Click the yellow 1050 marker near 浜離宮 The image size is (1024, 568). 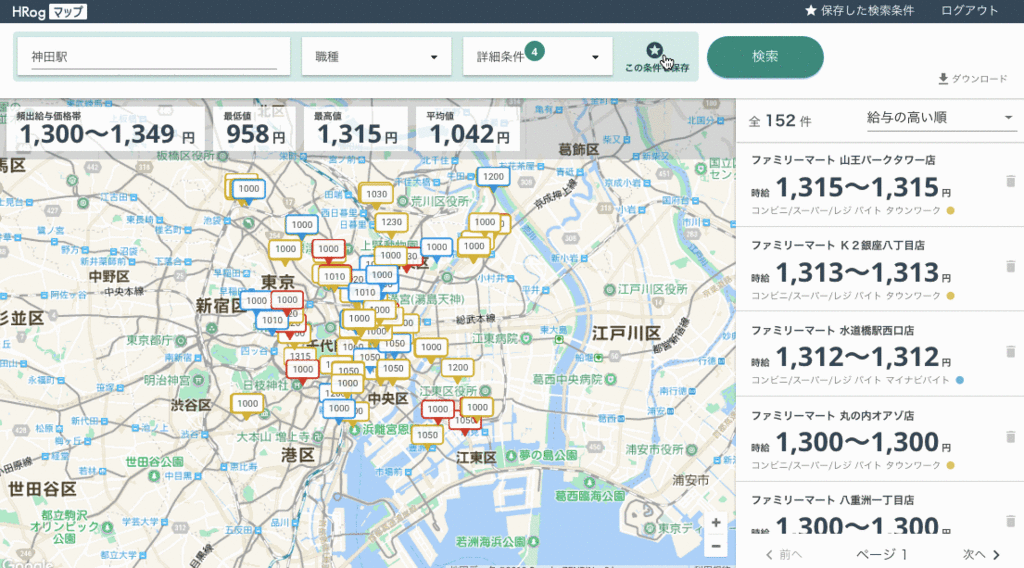point(427,435)
